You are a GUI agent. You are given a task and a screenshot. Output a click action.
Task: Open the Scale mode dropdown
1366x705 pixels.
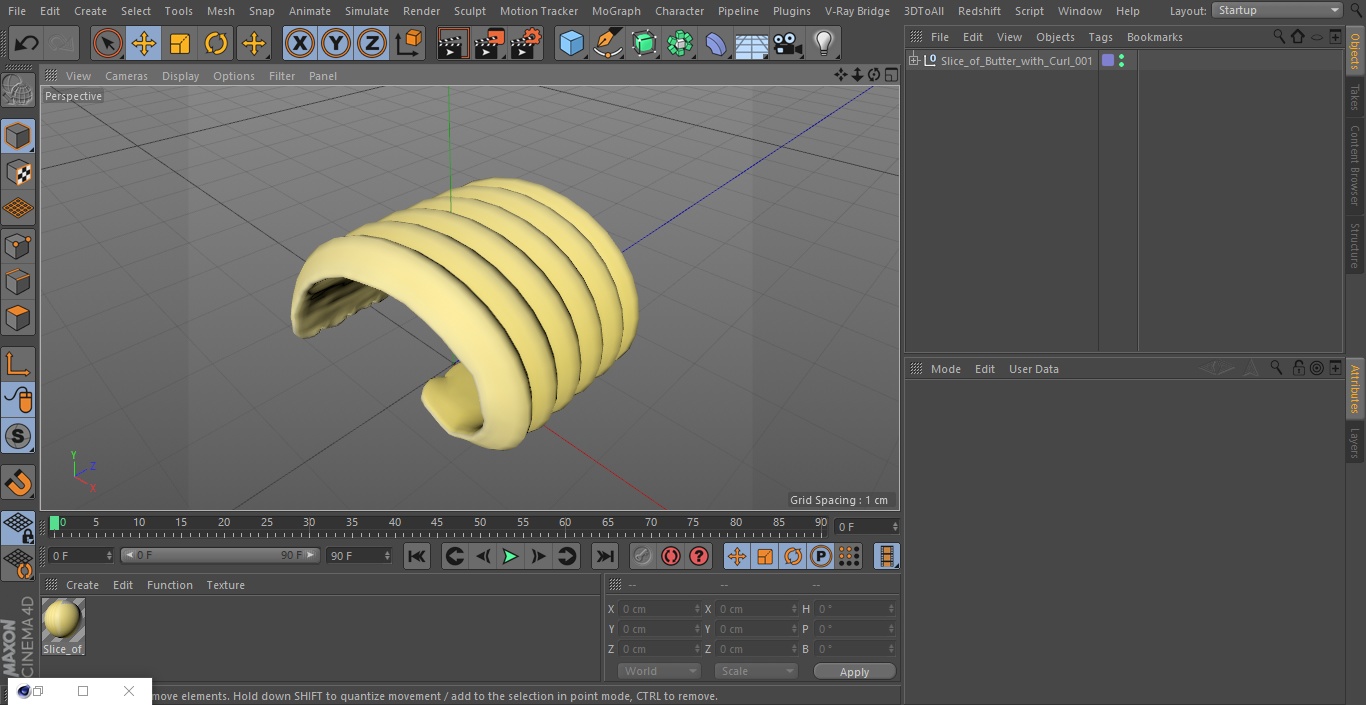click(756, 671)
